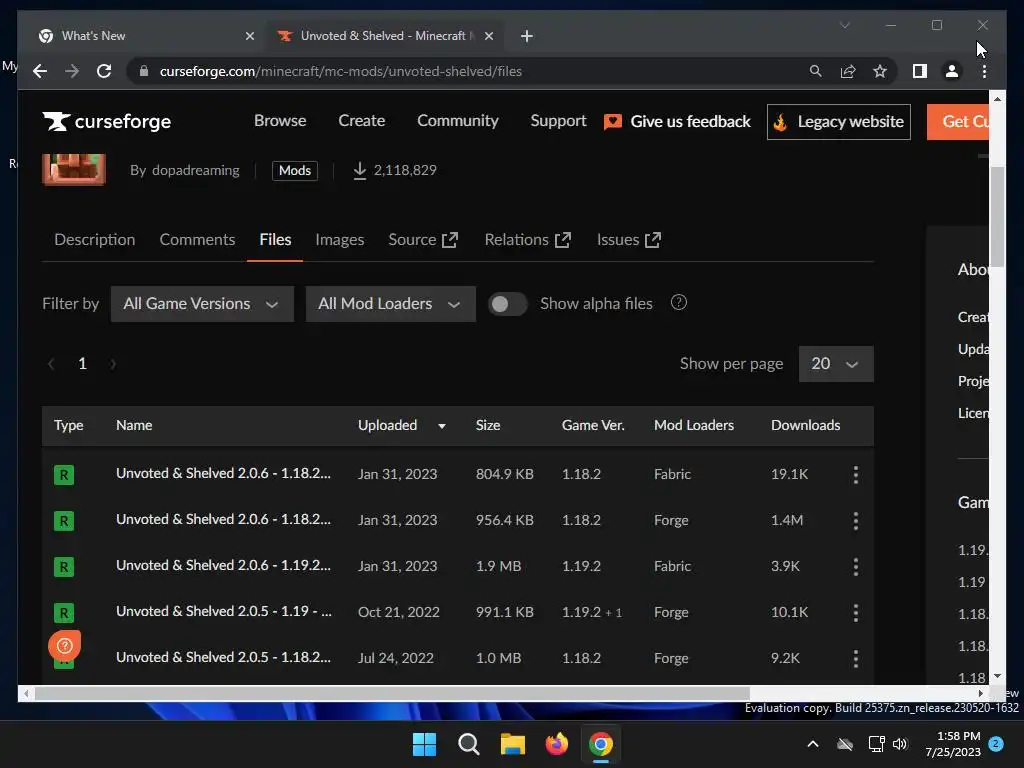The height and width of the screenshot is (768, 1024).
Task: Open more options for 956.4 KB Forge file
Action: (856, 520)
